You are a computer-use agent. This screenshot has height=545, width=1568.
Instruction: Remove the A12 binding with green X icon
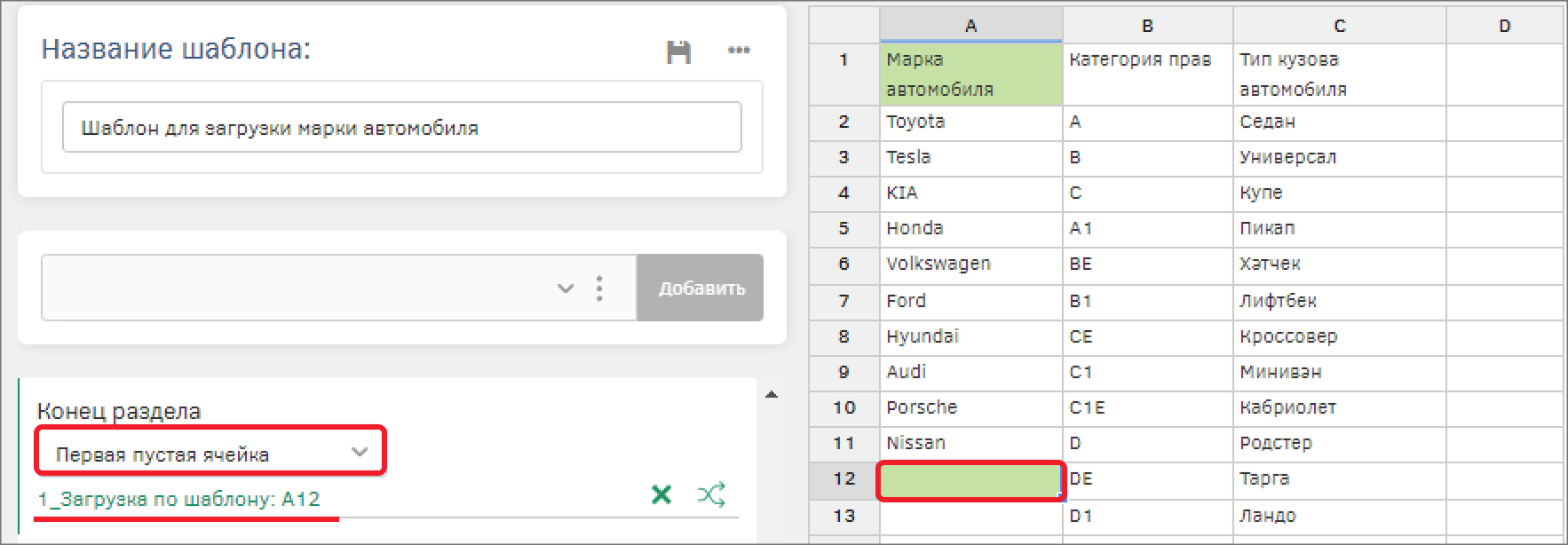(661, 495)
